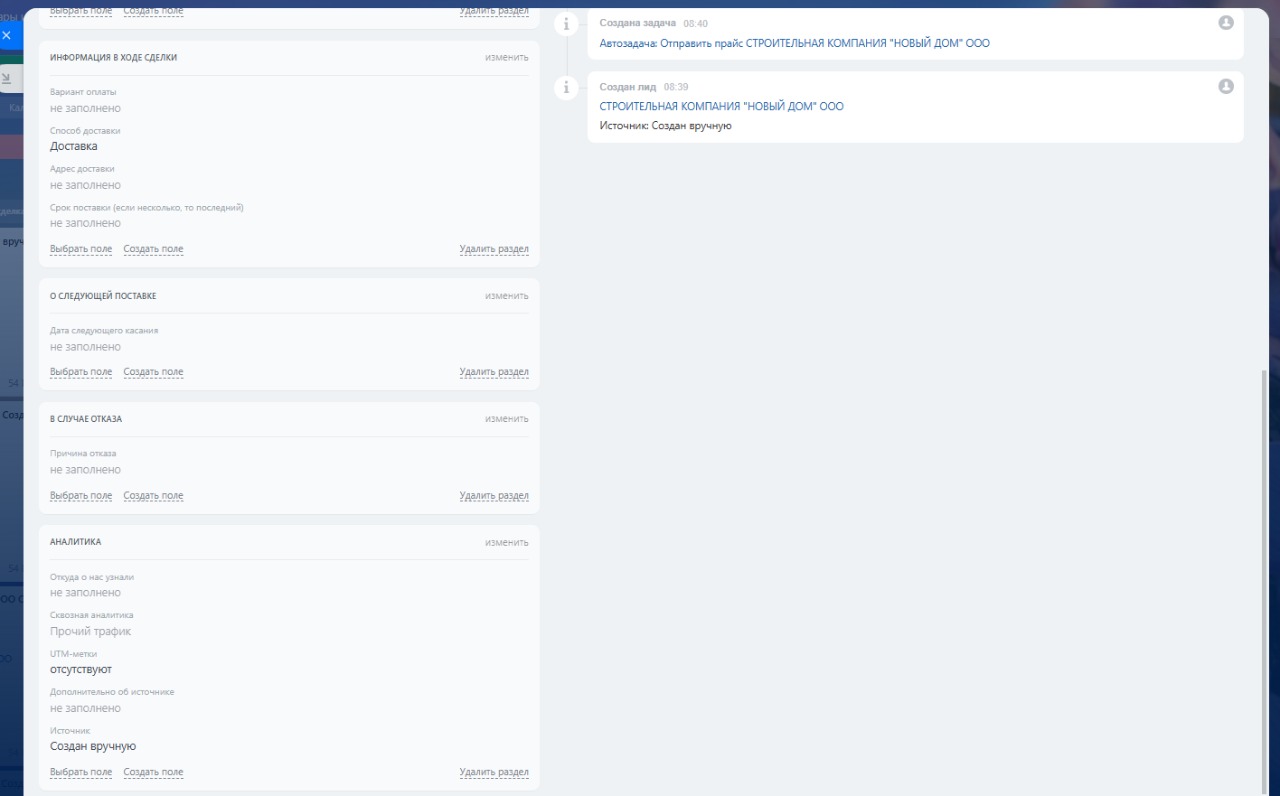Image resolution: width=1280 pixels, height=796 pixels.
Task: Delete the О следующей поставке section
Action: coord(494,372)
